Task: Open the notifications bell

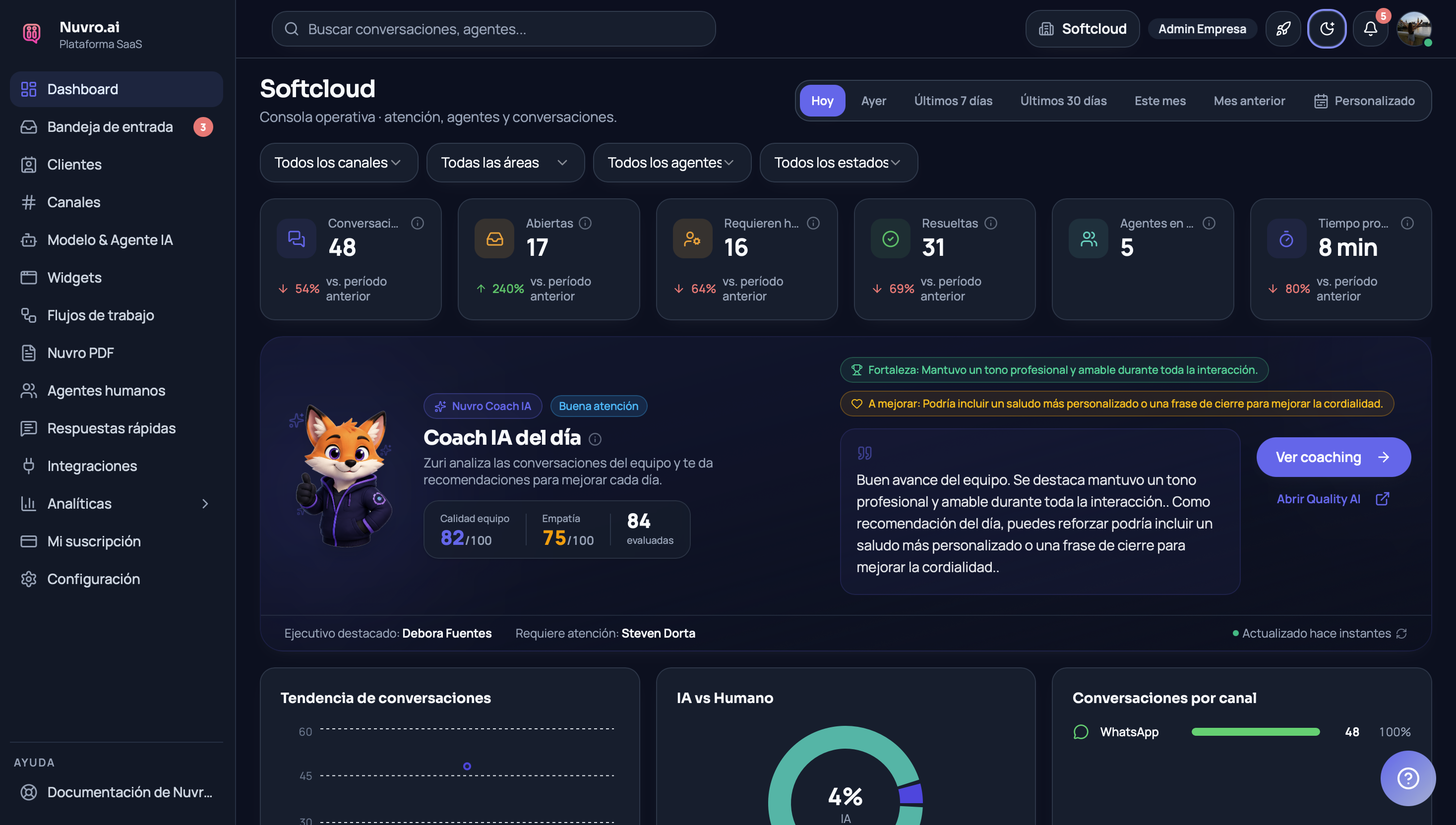Action: (1370, 29)
